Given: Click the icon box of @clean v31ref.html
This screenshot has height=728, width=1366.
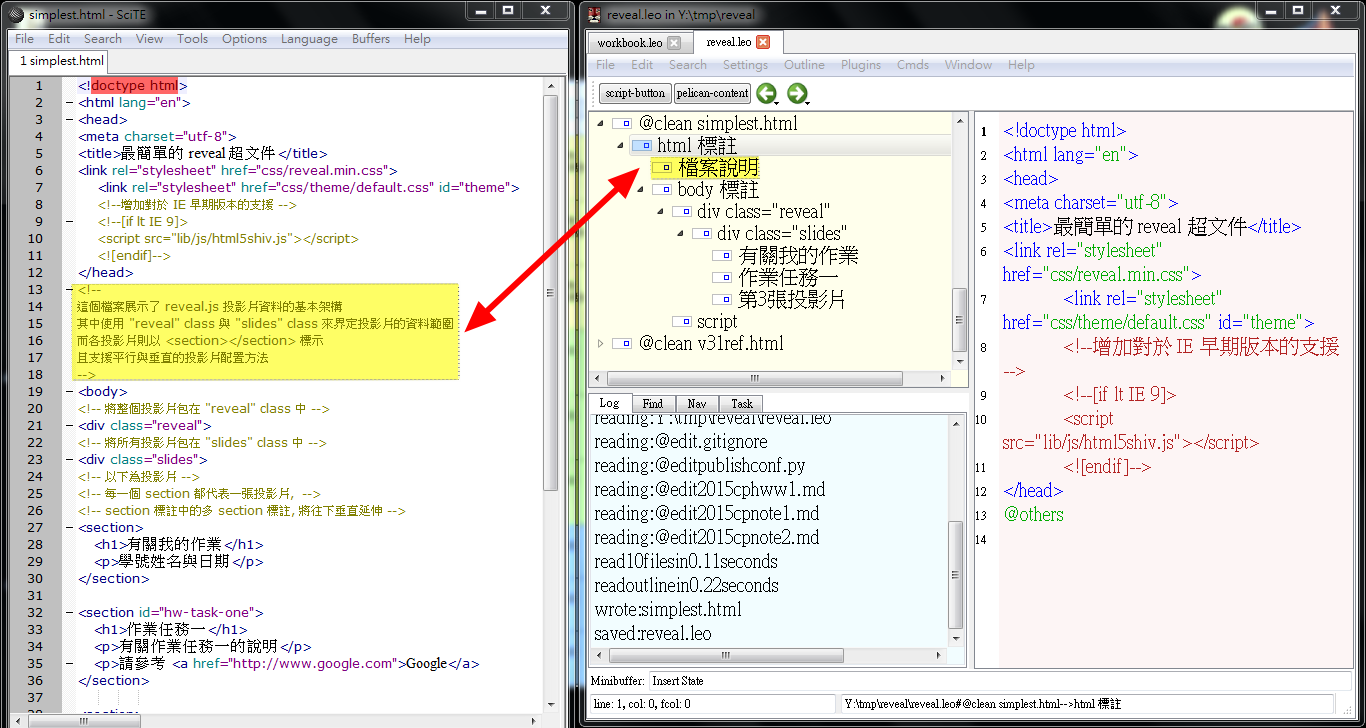Looking at the screenshot, I should pyautogui.click(x=621, y=343).
